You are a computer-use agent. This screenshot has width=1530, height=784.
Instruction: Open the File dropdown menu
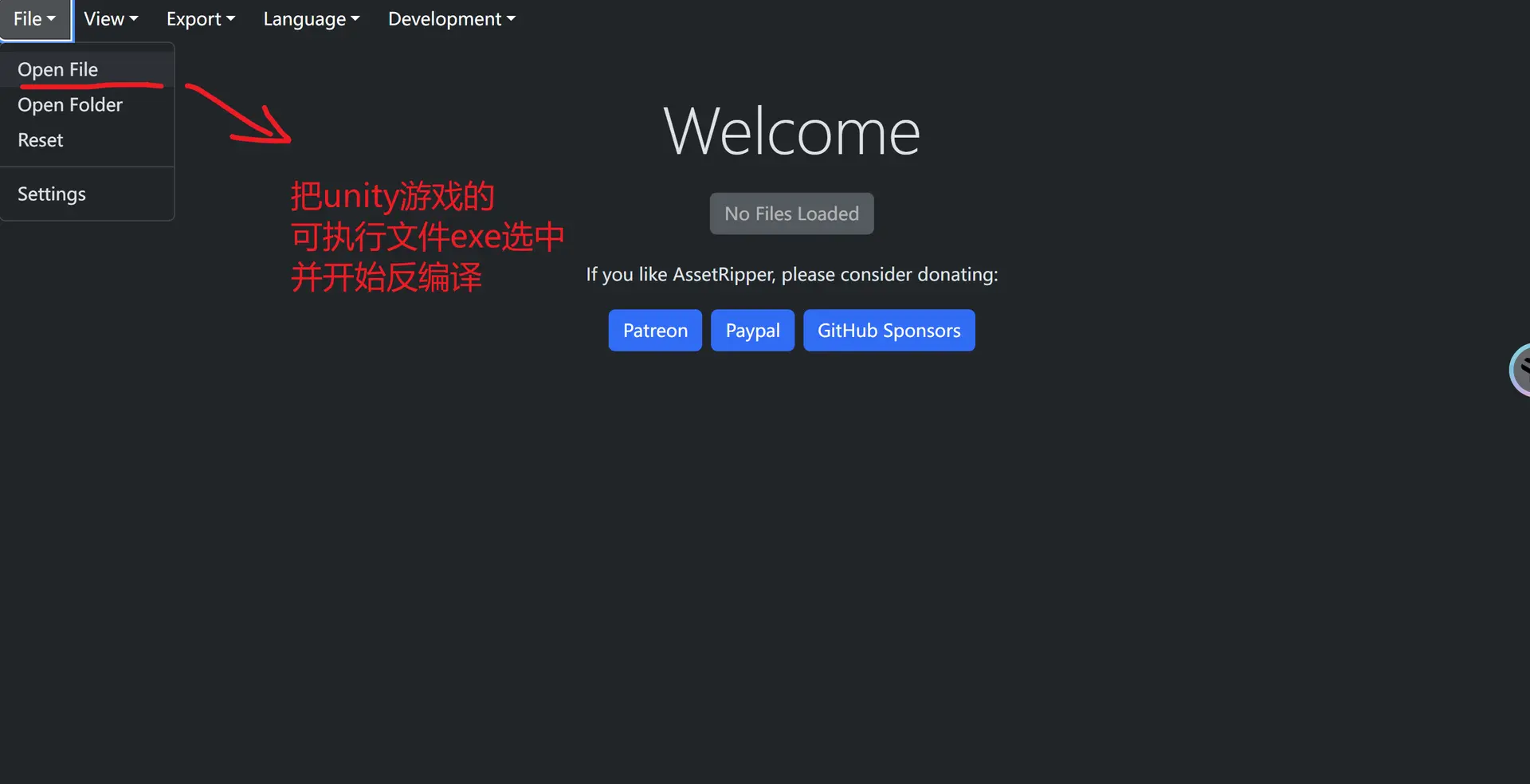pyautogui.click(x=35, y=19)
